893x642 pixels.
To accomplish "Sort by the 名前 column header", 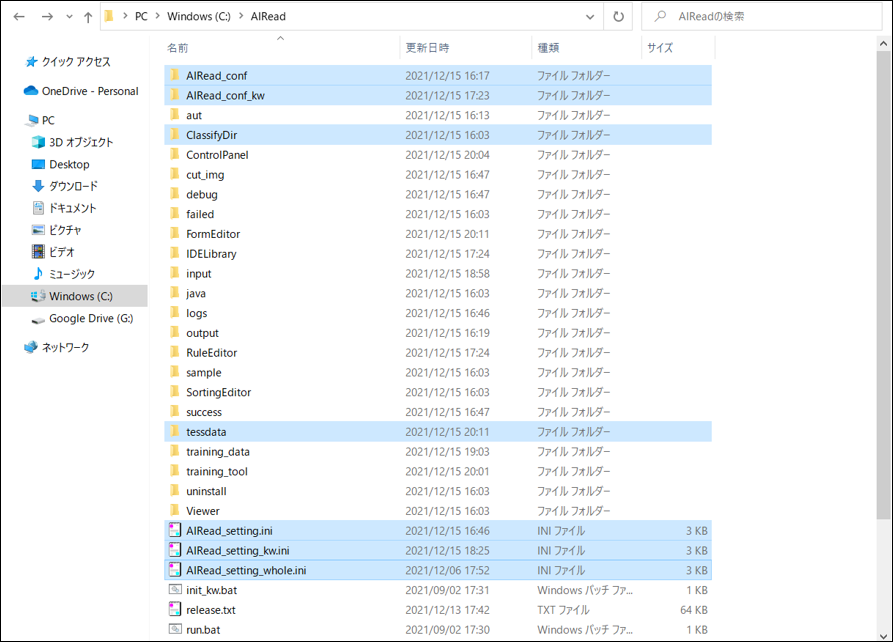I will pyautogui.click(x=177, y=48).
